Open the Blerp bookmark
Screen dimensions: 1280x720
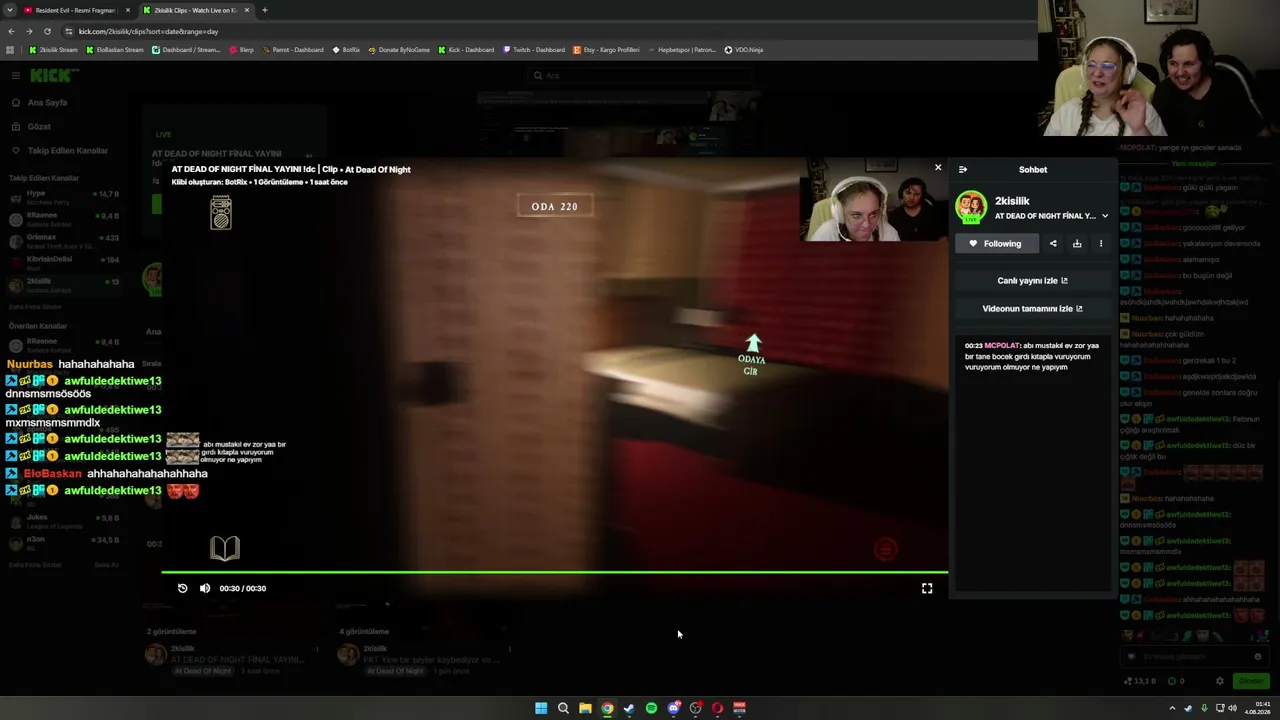(242, 50)
